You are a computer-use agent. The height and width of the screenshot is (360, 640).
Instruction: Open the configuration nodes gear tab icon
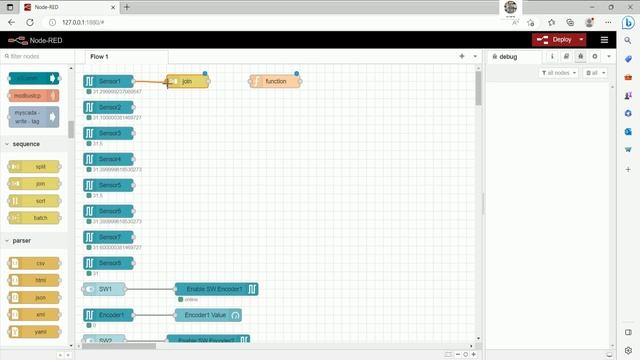(595, 56)
